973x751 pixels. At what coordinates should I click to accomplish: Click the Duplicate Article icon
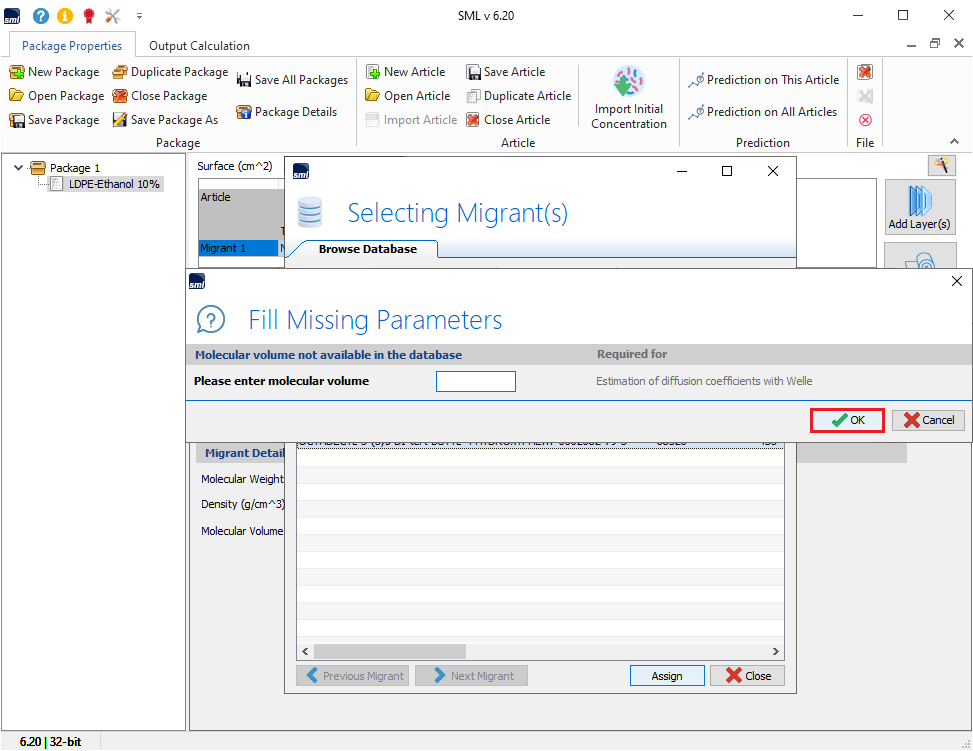[473, 96]
